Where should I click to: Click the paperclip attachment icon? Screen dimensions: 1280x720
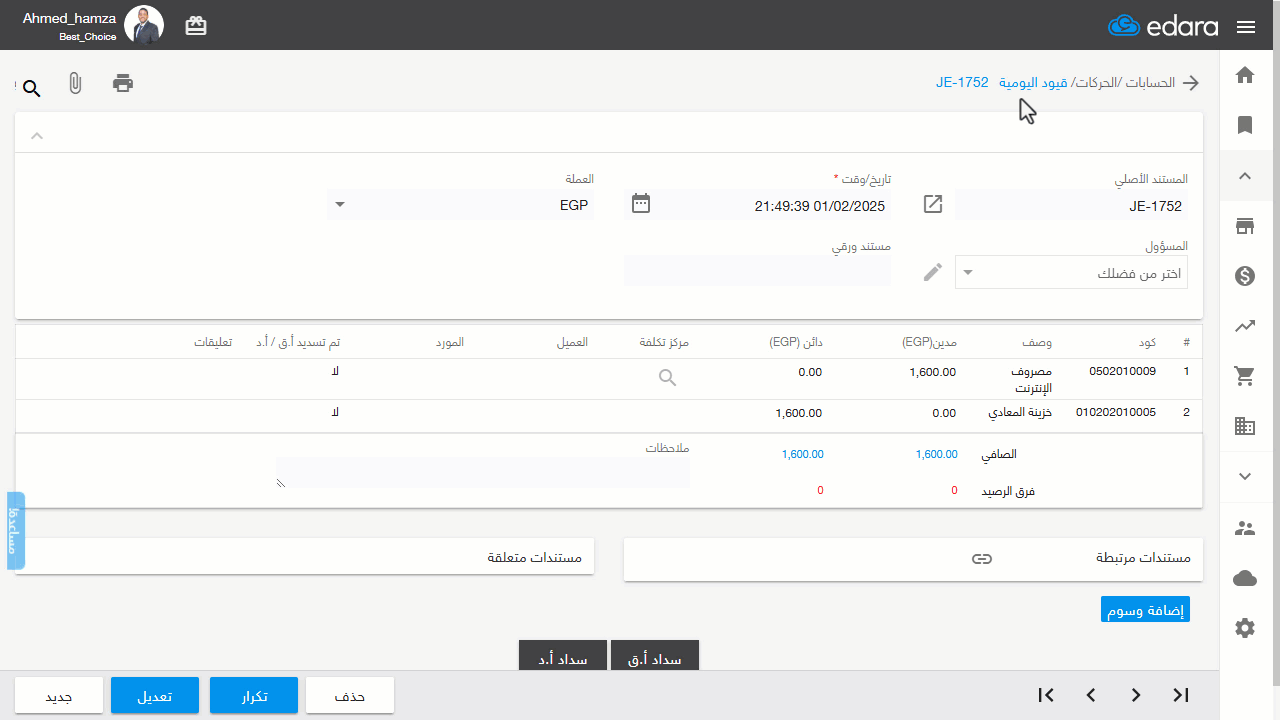pyautogui.click(x=75, y=84)
